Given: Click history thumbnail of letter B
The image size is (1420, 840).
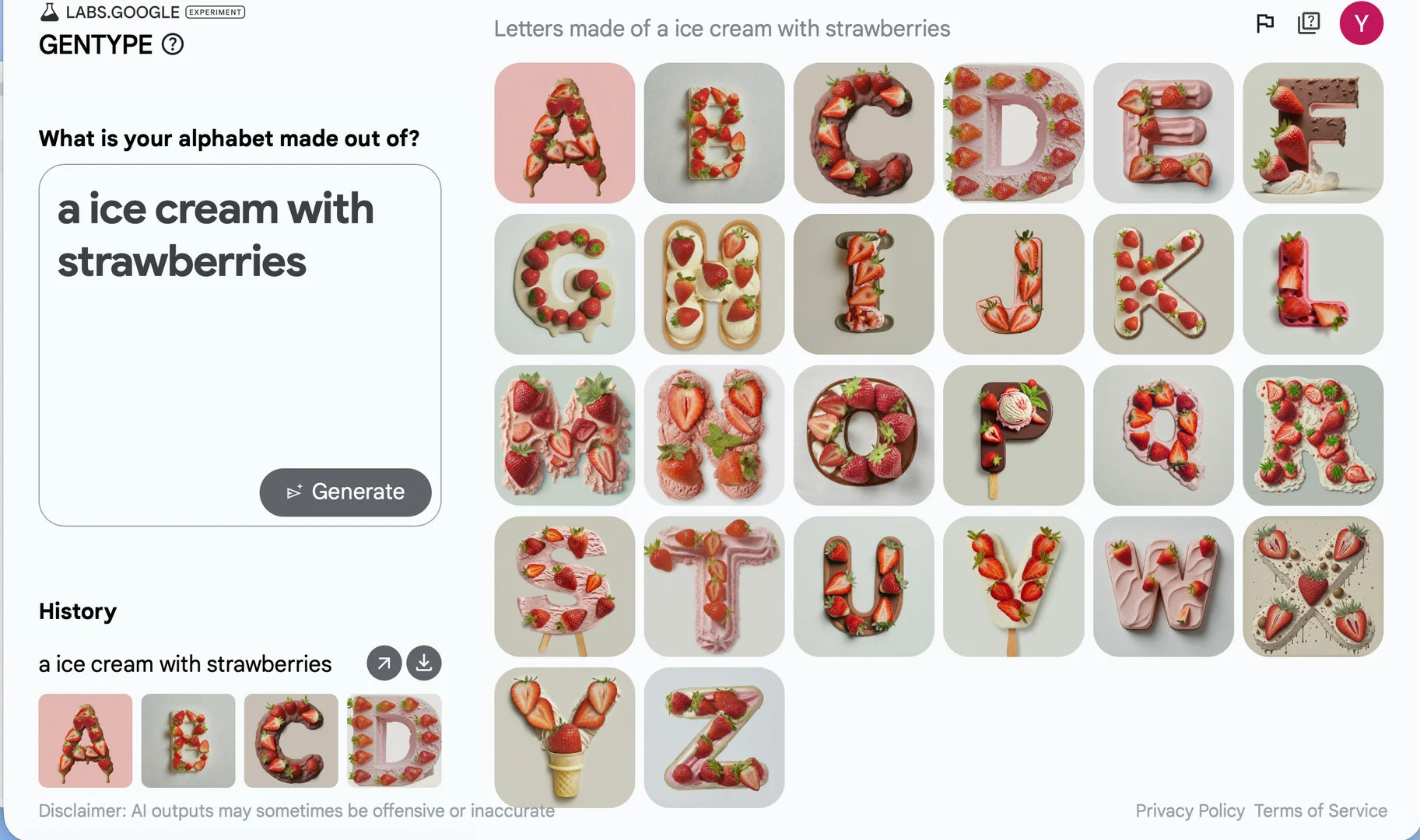Looking at the screenshot, I should pyautogui.click(x=188, y=740).
